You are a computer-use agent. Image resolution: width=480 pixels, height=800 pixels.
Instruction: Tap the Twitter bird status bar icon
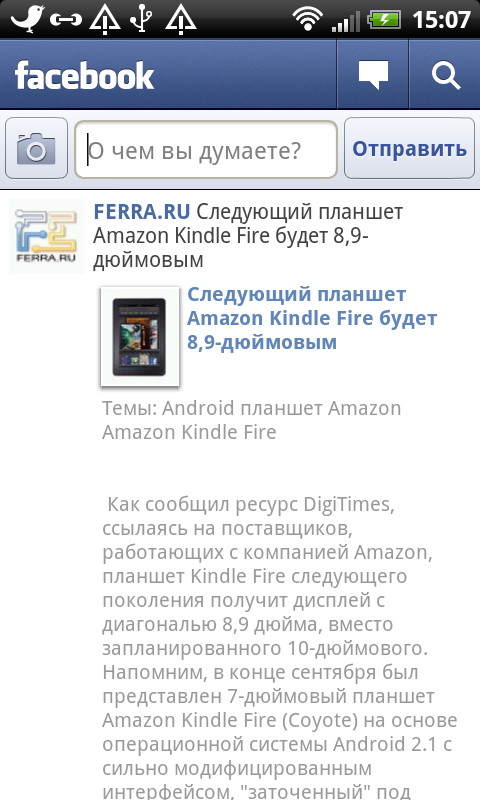click(x=28, y=18)
